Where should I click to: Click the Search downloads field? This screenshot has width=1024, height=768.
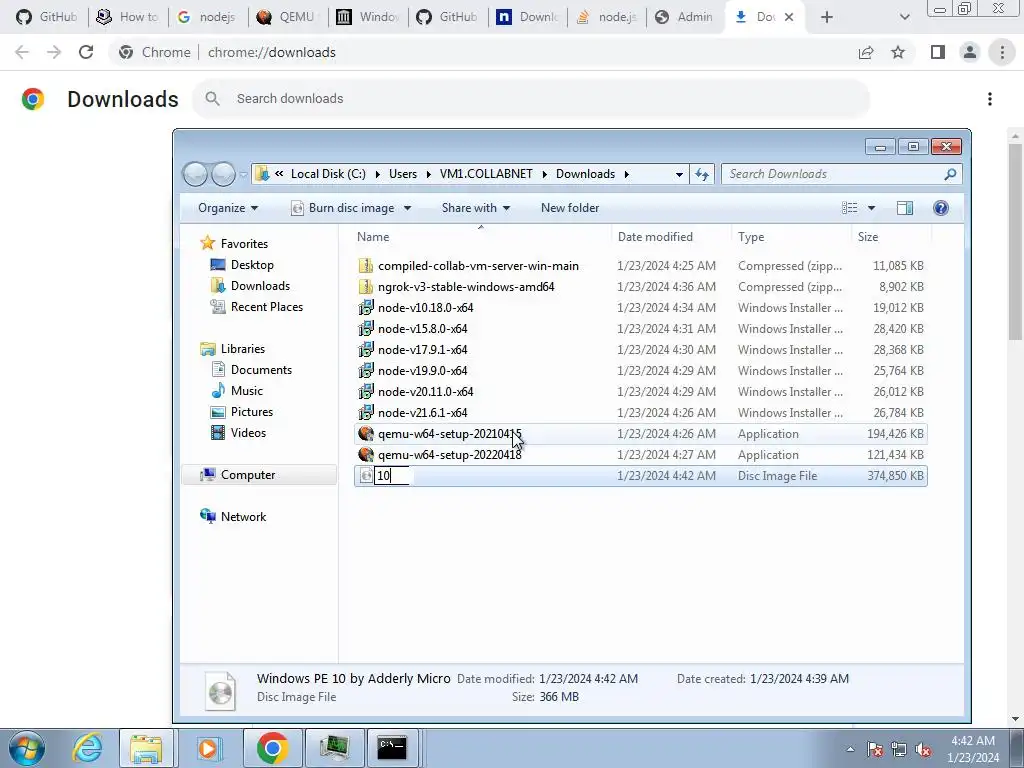click(x=531, y=99)
